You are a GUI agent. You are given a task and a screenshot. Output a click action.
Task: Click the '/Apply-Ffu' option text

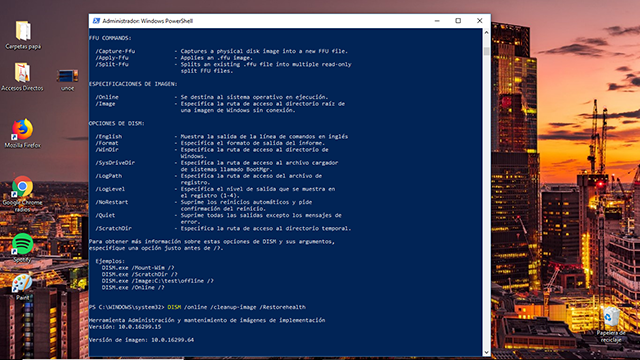[112, 58]
